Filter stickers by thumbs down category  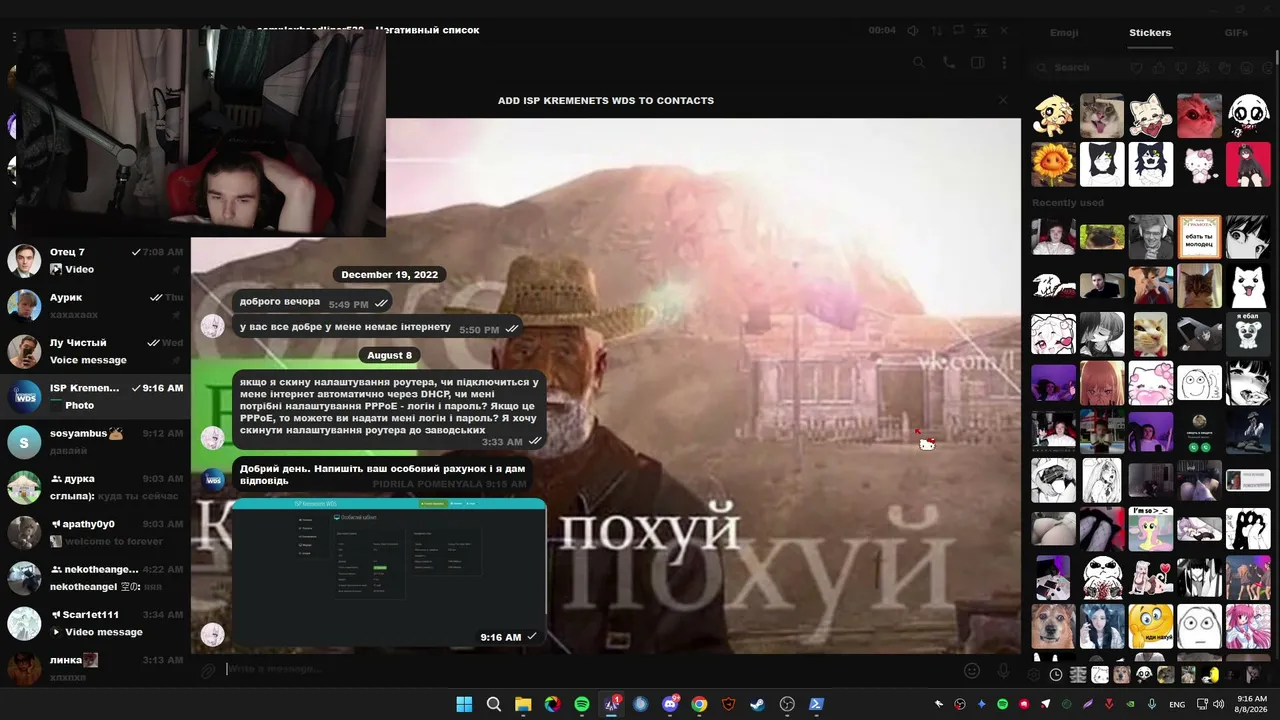tap(1180, 68)
